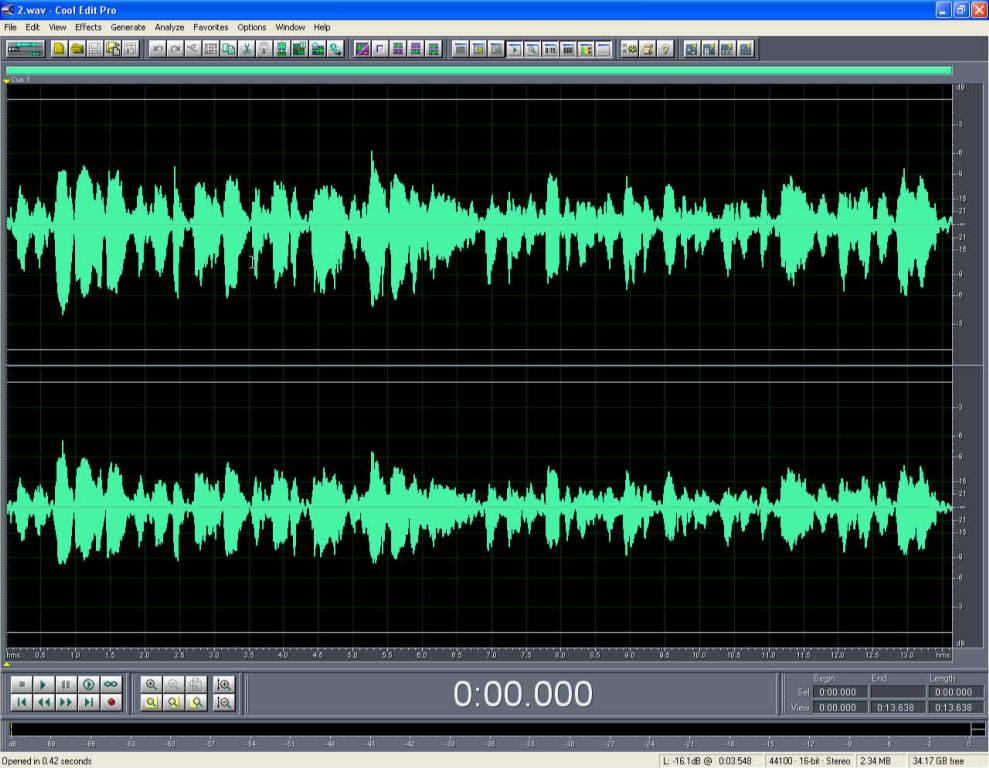Screen dimensions: 989x768
Task: Zoom in horizontally with the magnifier plus
Action: point(152,685)
